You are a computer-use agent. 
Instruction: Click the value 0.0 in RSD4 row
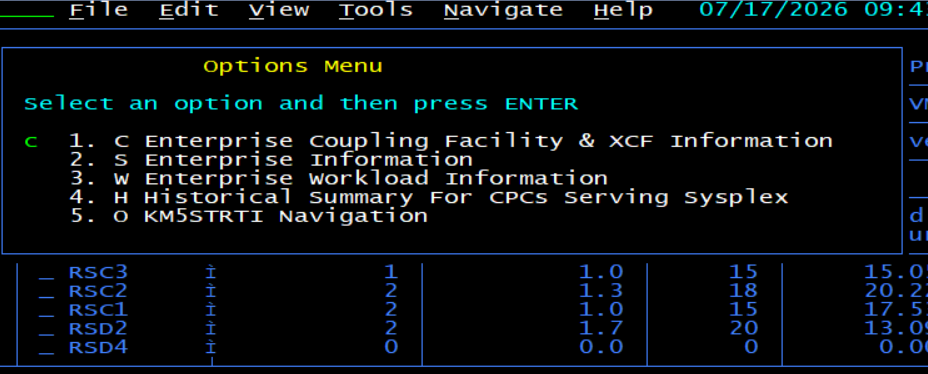click(x=601, y=348)
